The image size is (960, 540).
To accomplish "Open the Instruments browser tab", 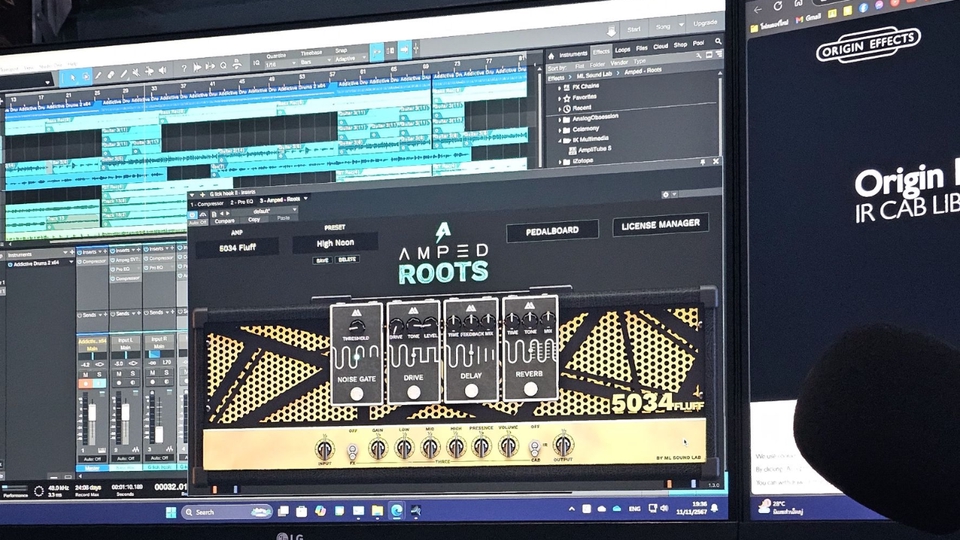I will click(572, 54).
